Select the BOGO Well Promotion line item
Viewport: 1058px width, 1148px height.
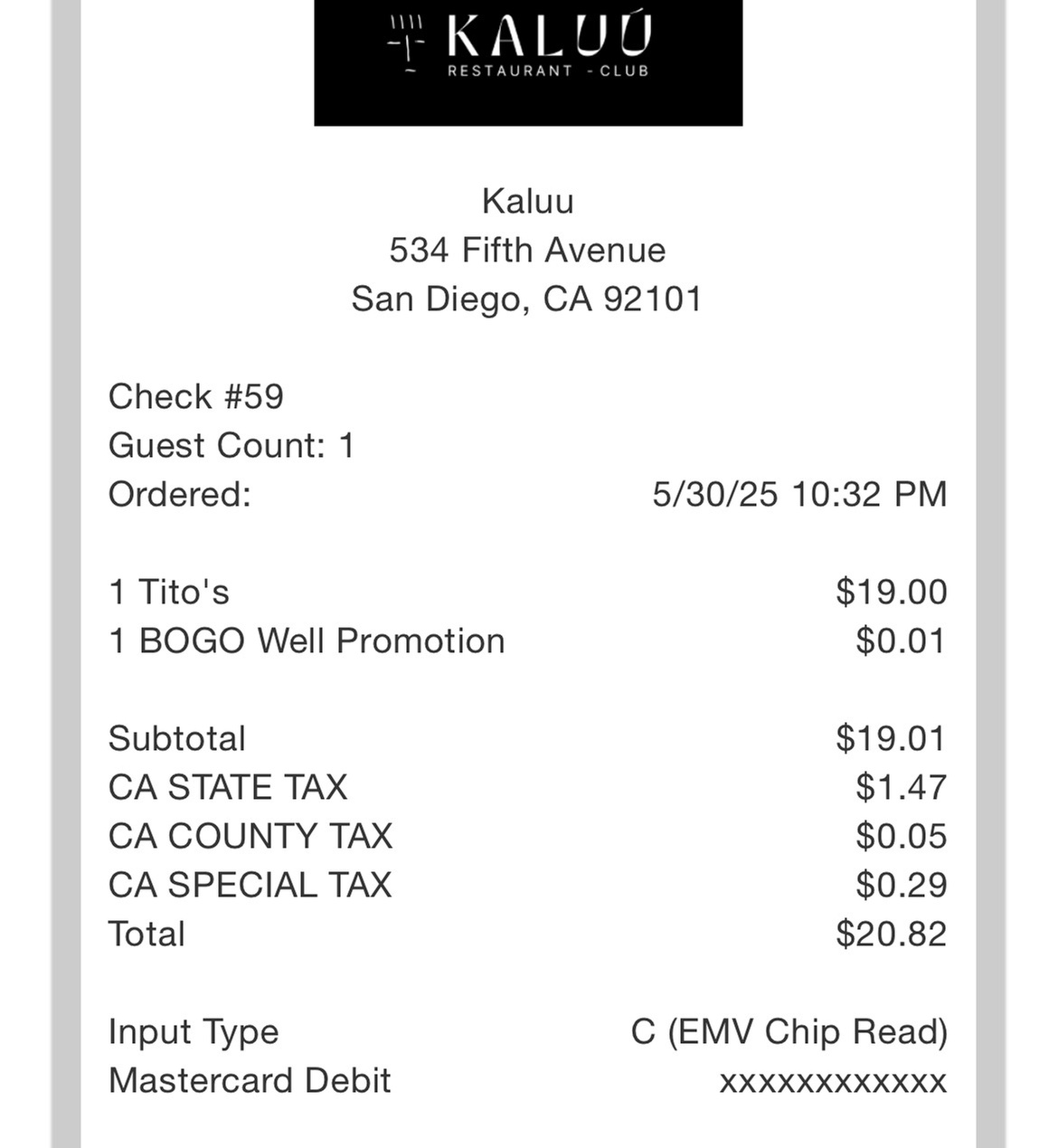307,640
